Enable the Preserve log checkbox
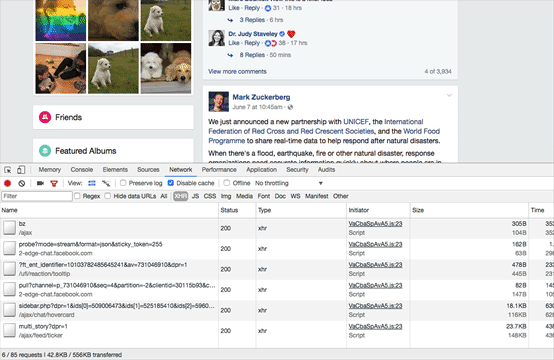554x360 pixels. pyautogui.click(x=123, y=183)
